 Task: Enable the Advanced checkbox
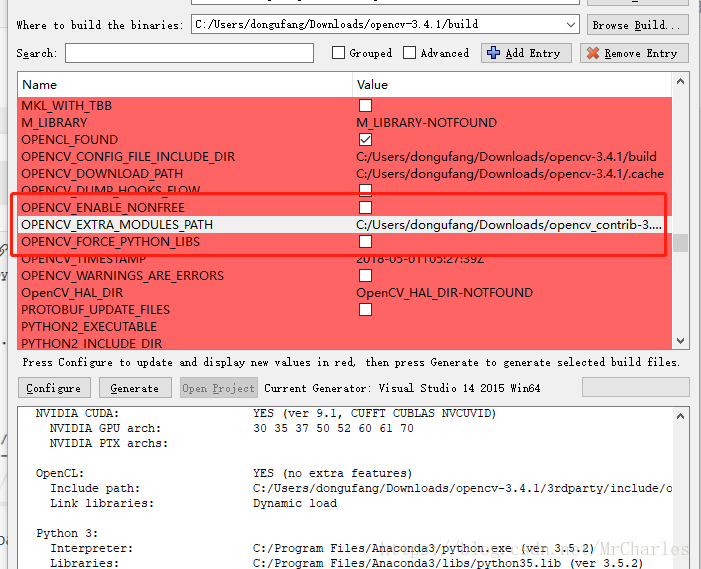point(409,53)
